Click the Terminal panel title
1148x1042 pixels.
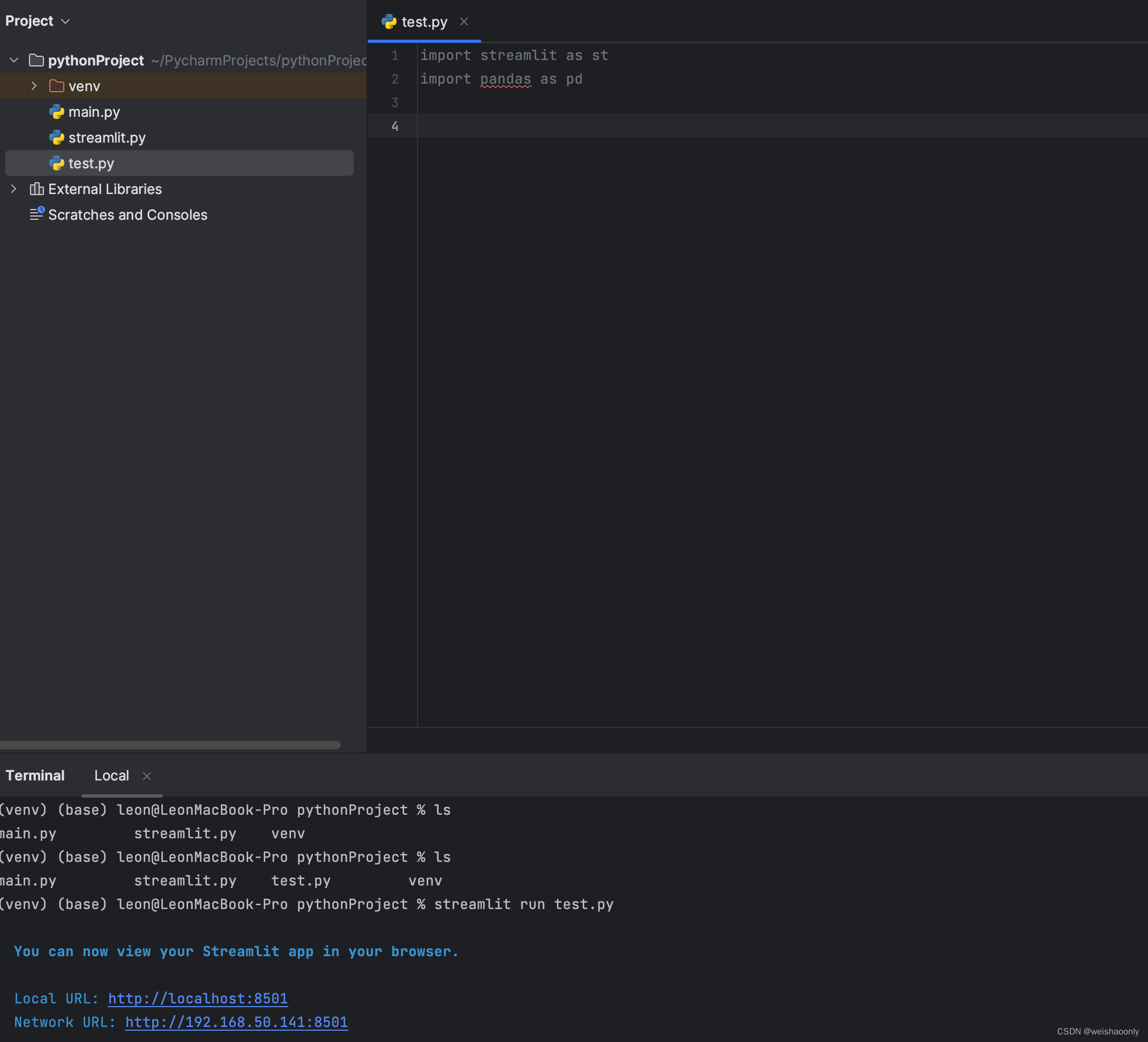(x=35, y=776)
